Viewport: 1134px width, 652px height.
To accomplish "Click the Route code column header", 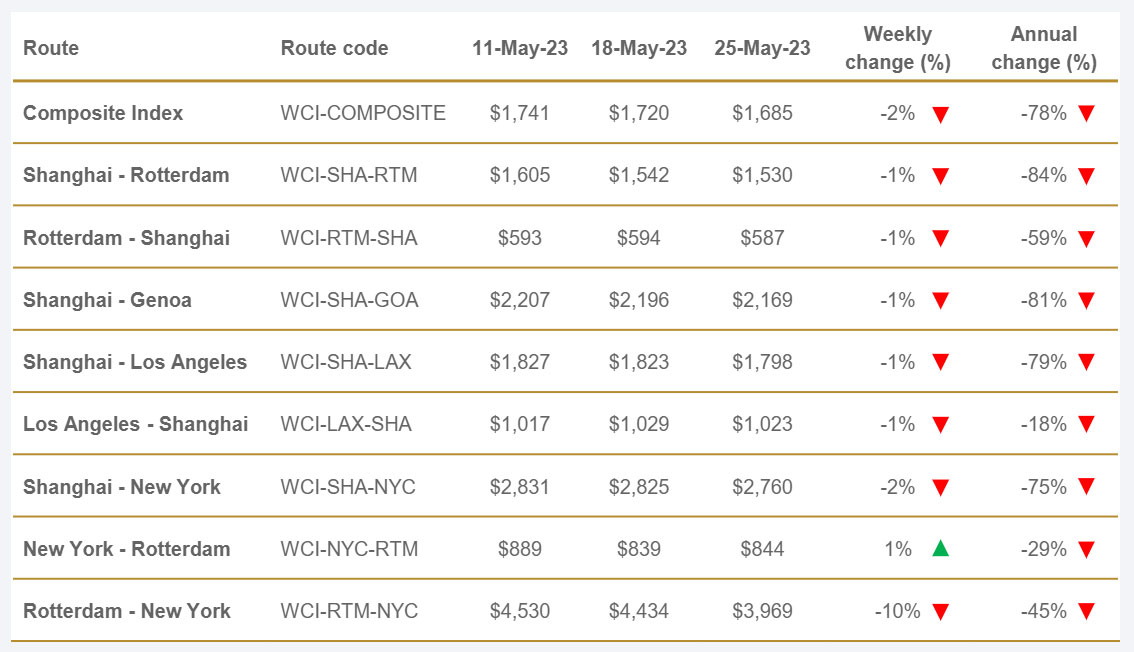I will coord(334,48).
